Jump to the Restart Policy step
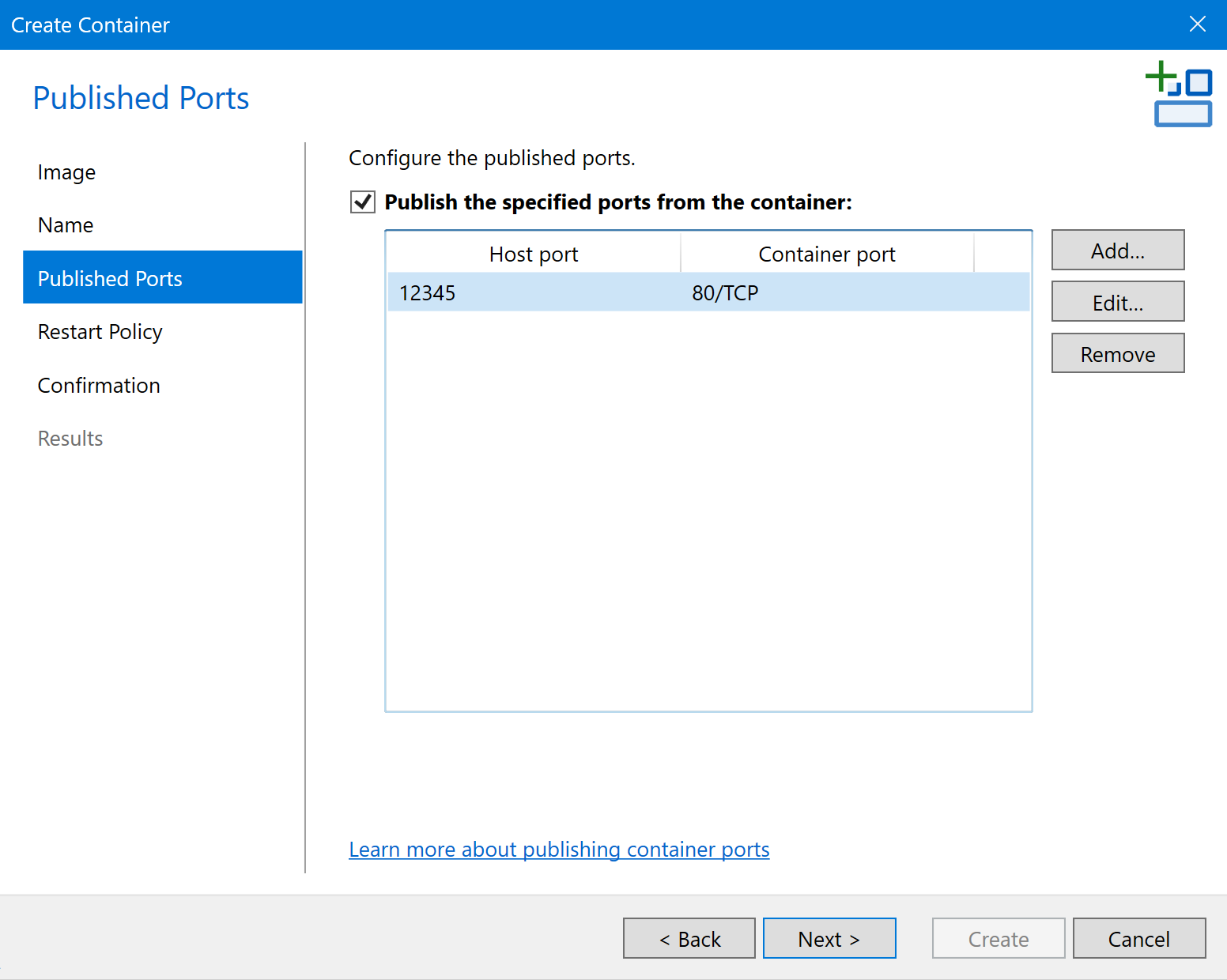 100,332
